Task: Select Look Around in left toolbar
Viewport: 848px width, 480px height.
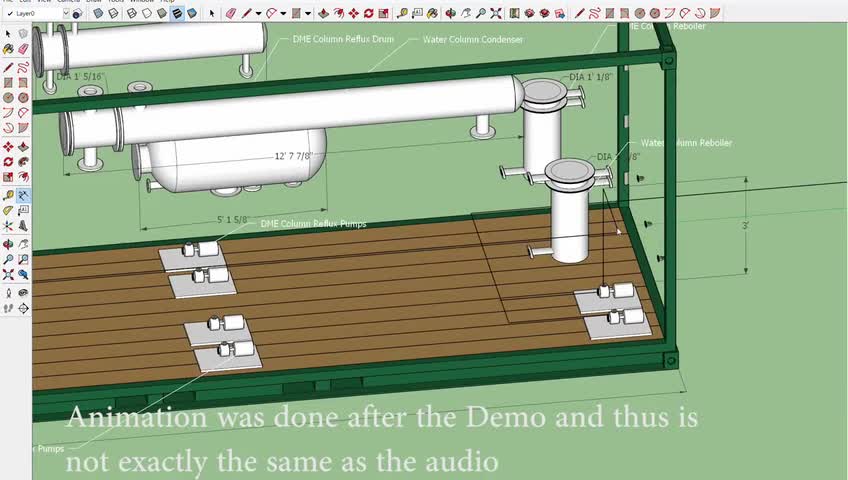Action: point(23,293)
